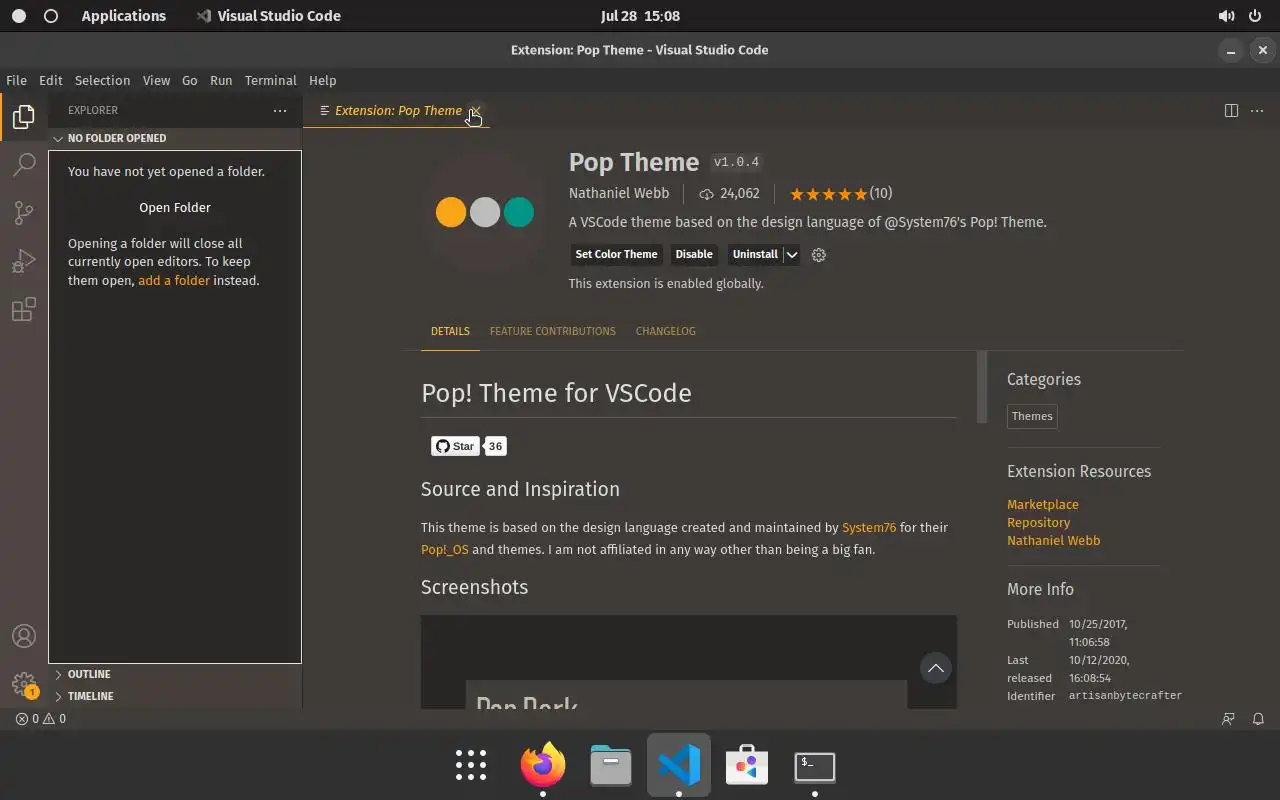This screenshot has width=1280, height=800.
Task: Open the Files manager dock icon
Action: click(611, 766)
